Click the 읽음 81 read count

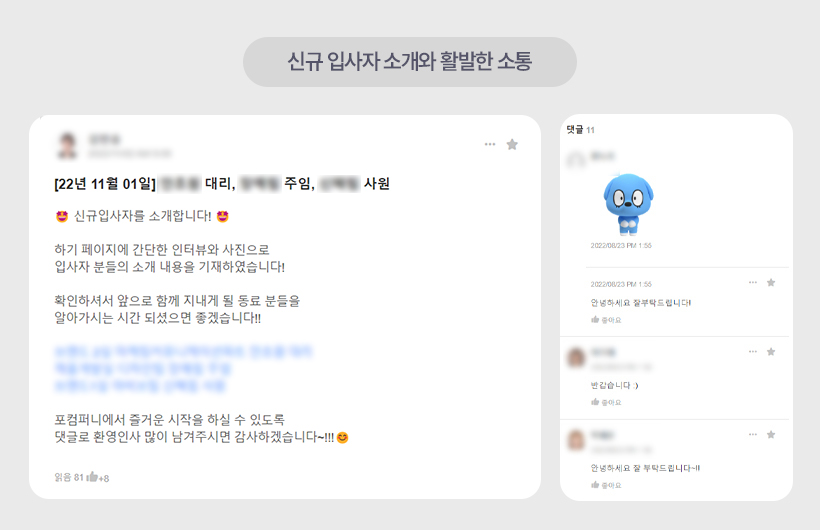[x=69, y=477]
